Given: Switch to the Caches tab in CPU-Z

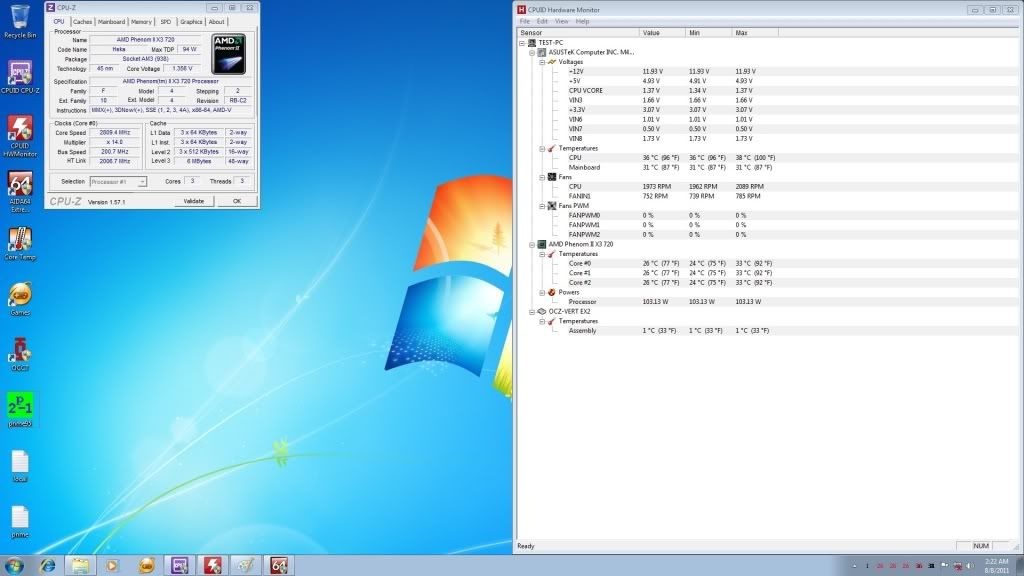Looking at the screenshot, I should (82, 22).
